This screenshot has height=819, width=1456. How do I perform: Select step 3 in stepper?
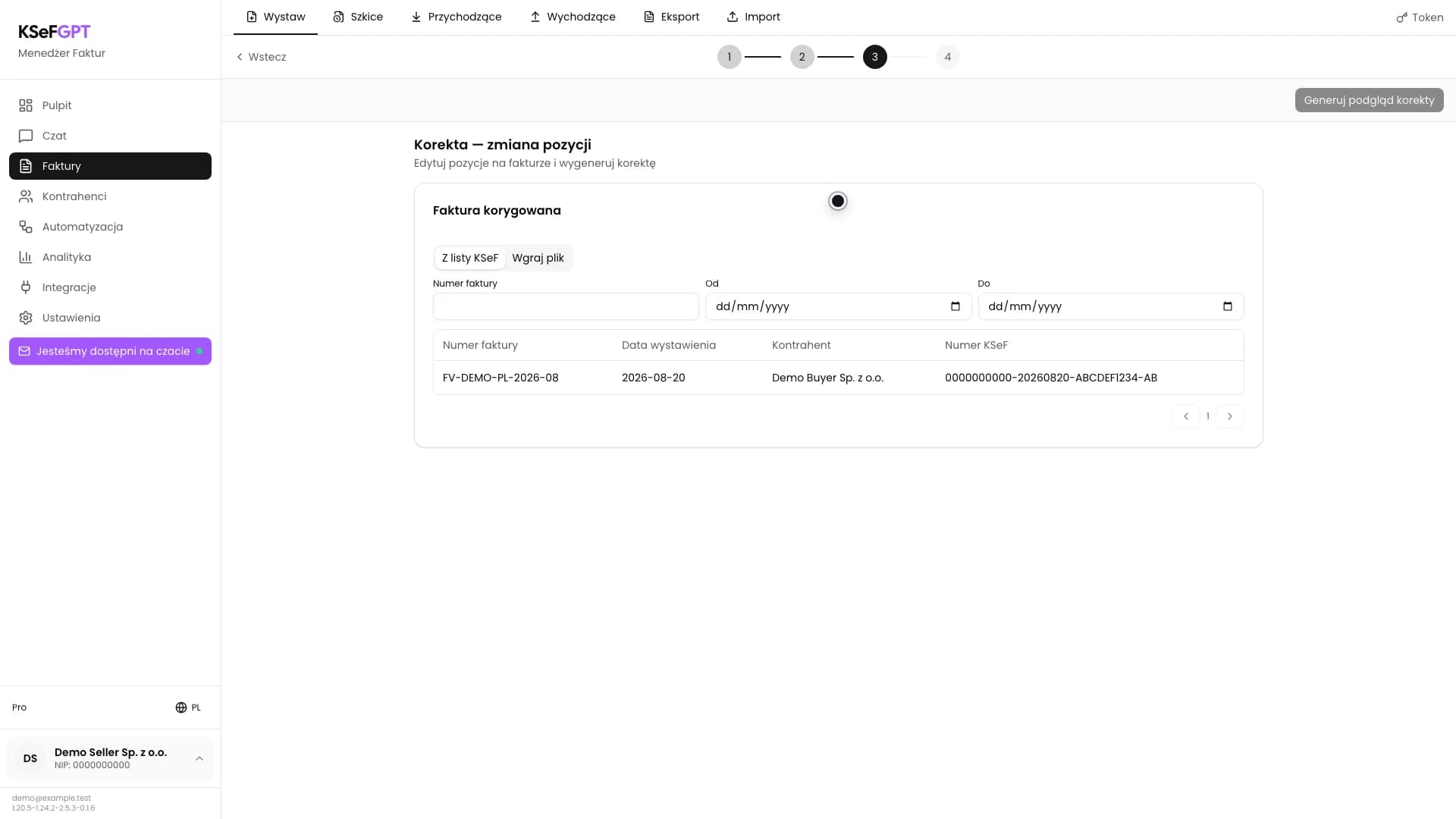point(875,57)
